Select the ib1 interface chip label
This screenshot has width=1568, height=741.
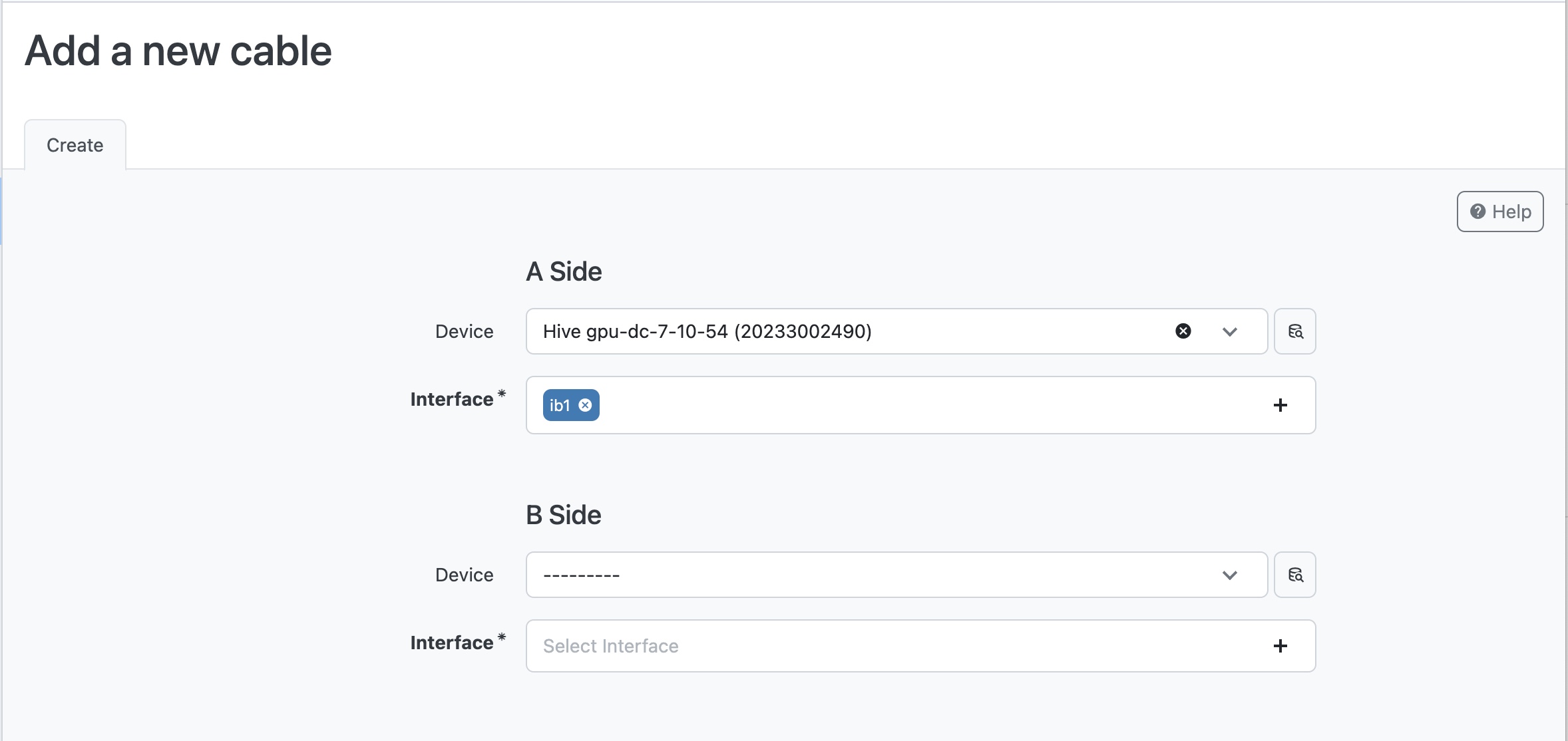(560, 405)
